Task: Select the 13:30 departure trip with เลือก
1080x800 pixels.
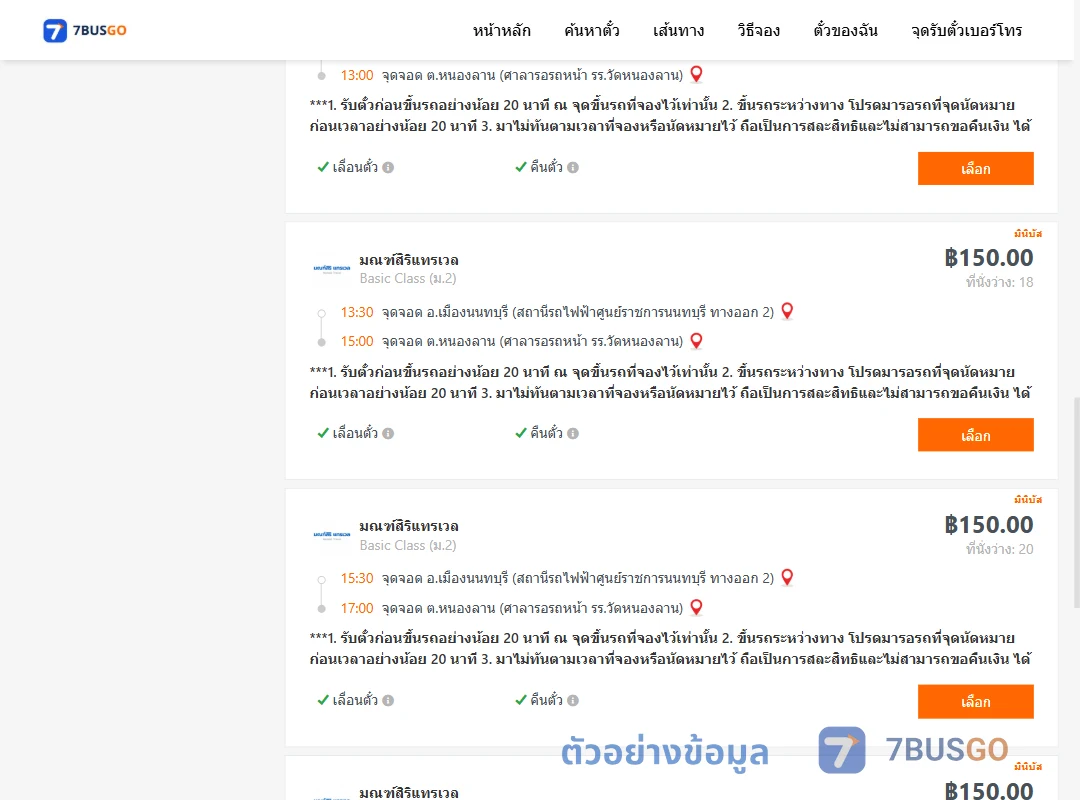Action: point(975,435)
